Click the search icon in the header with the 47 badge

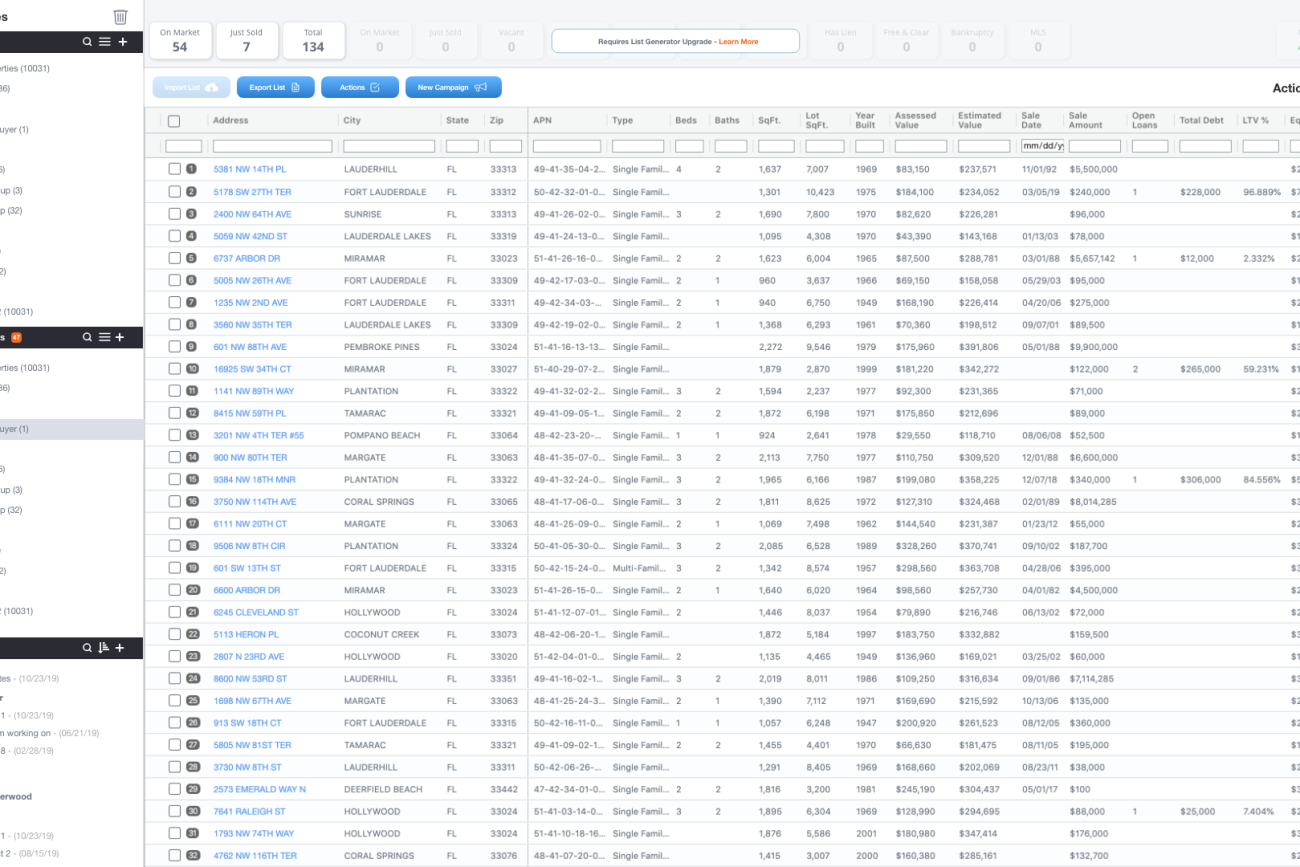(87, 338)
